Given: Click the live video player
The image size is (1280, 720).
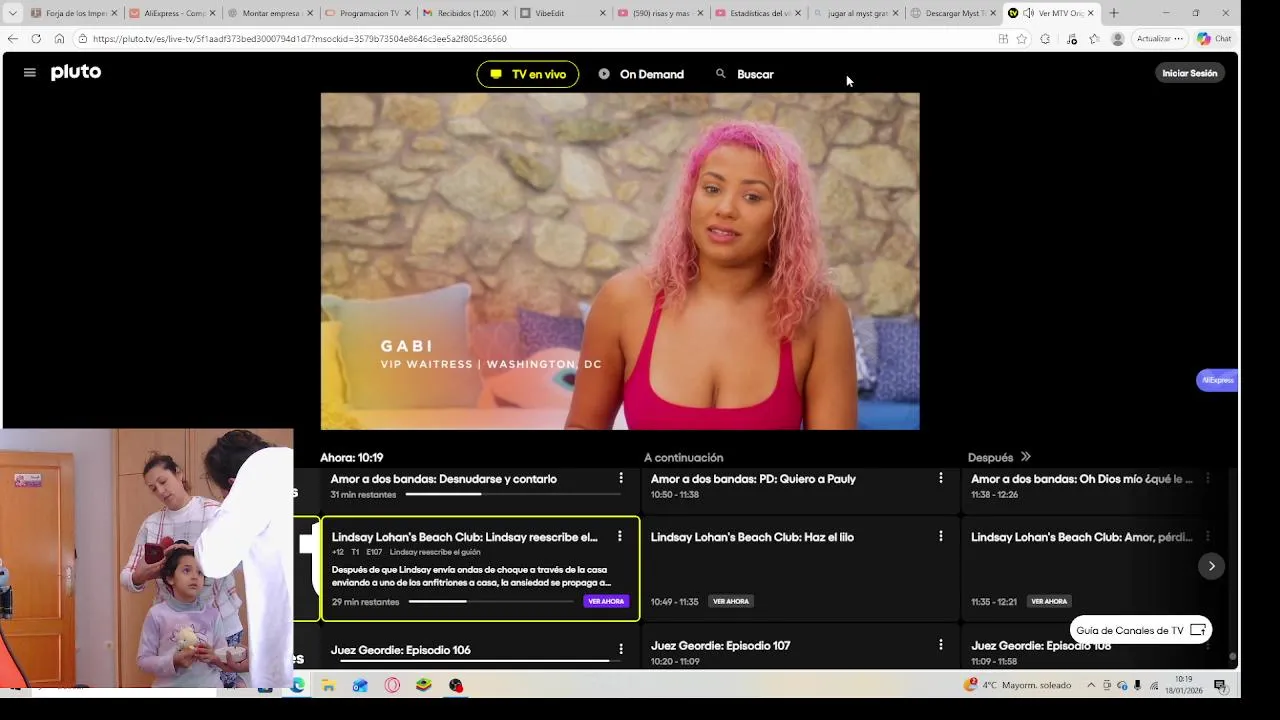Looking at the screenshot, I should click(x=620, y=261).
